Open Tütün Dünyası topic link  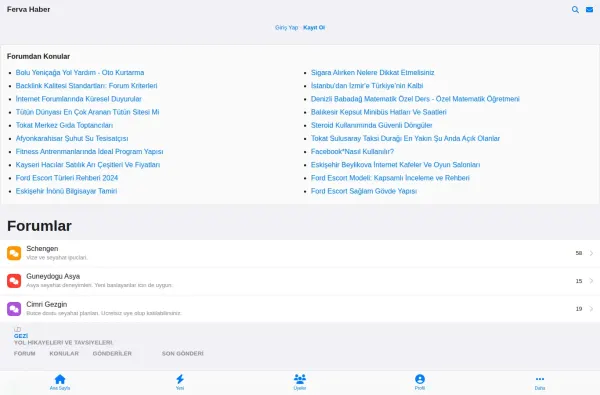pyautogui.click(x=87, y=112)
